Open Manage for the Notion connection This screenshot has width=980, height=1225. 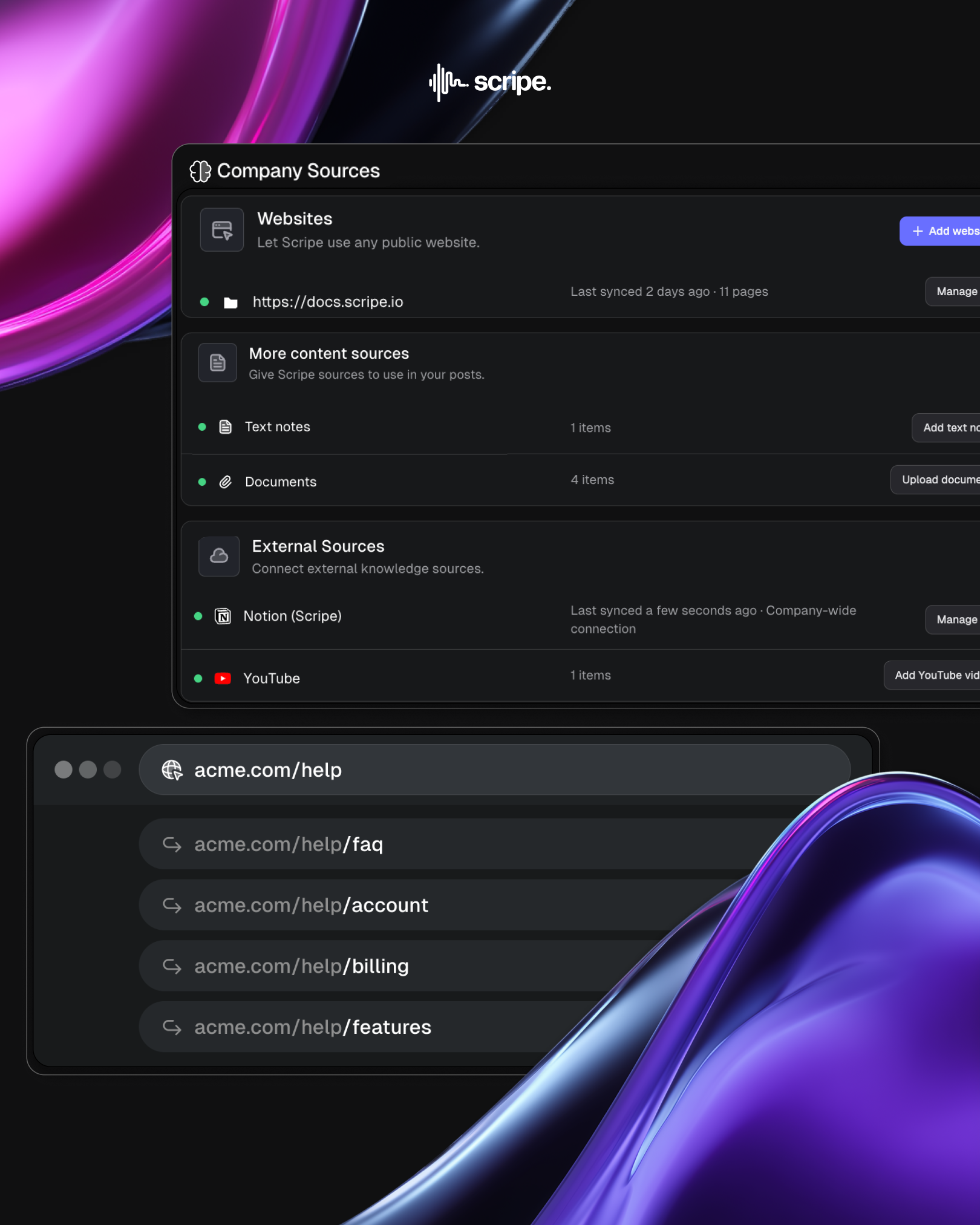953,619
